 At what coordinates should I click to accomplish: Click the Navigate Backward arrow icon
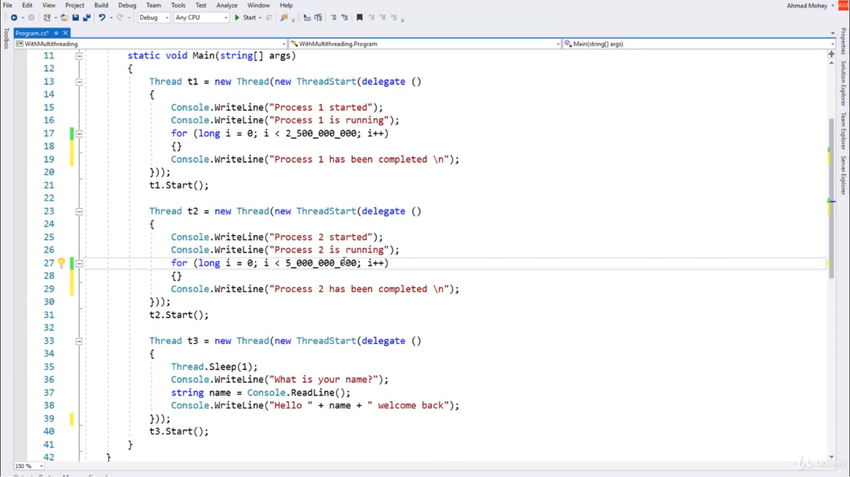pos(14,17)
